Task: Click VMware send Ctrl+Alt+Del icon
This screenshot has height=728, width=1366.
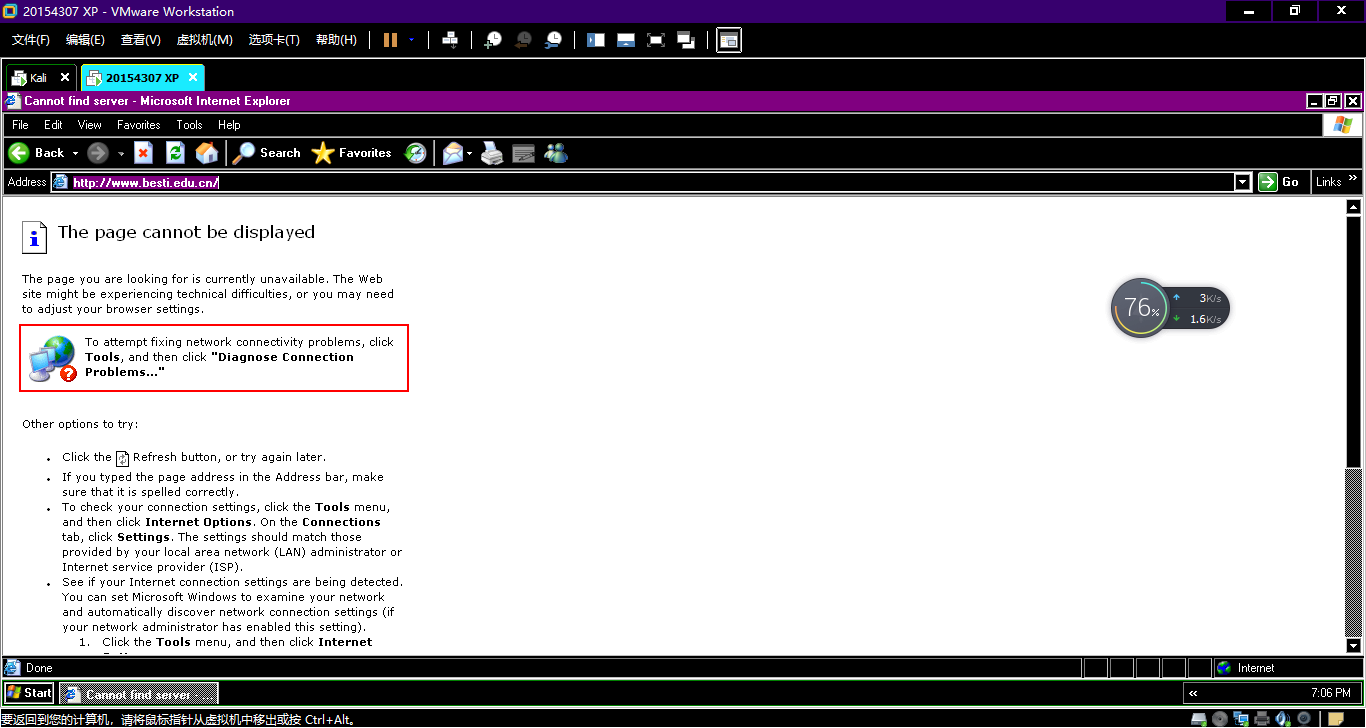Action: click(450, 40)
